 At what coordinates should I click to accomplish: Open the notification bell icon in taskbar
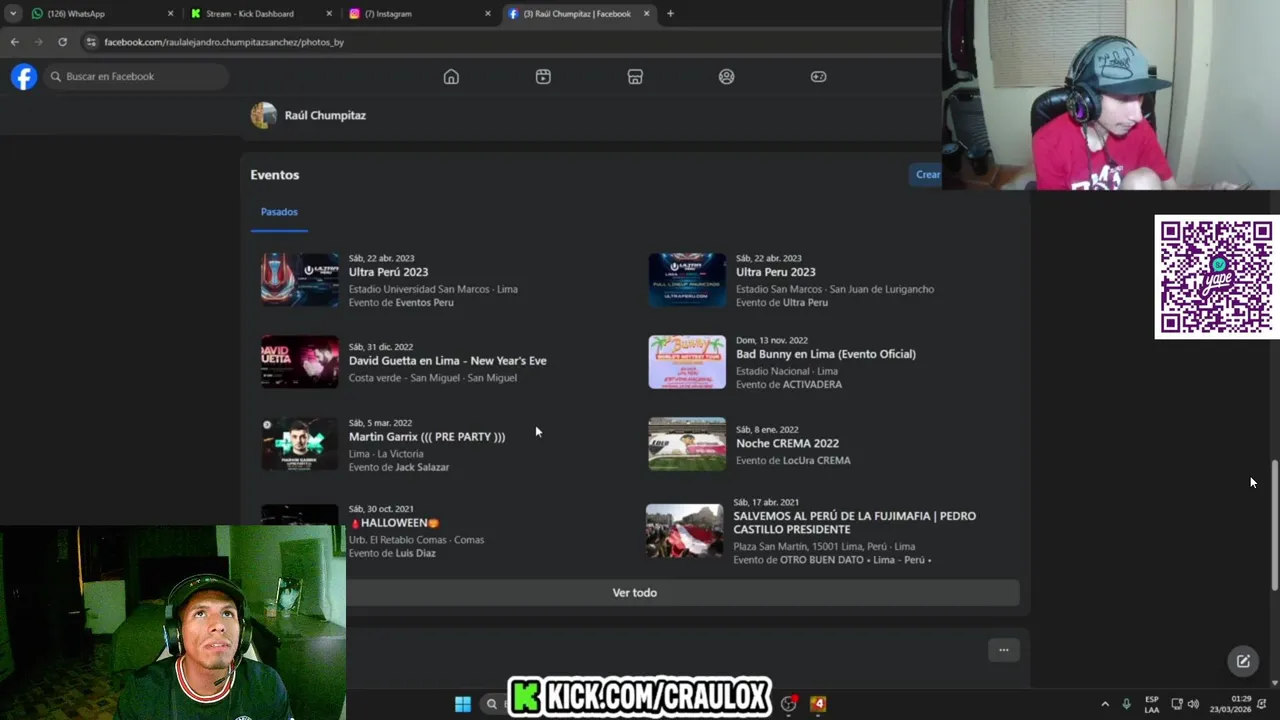coord(1262,704)
